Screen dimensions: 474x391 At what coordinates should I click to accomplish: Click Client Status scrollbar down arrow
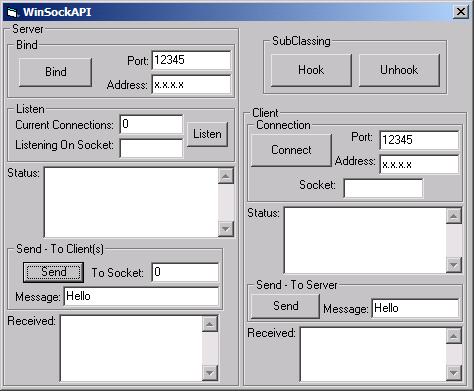click(454, 265)
